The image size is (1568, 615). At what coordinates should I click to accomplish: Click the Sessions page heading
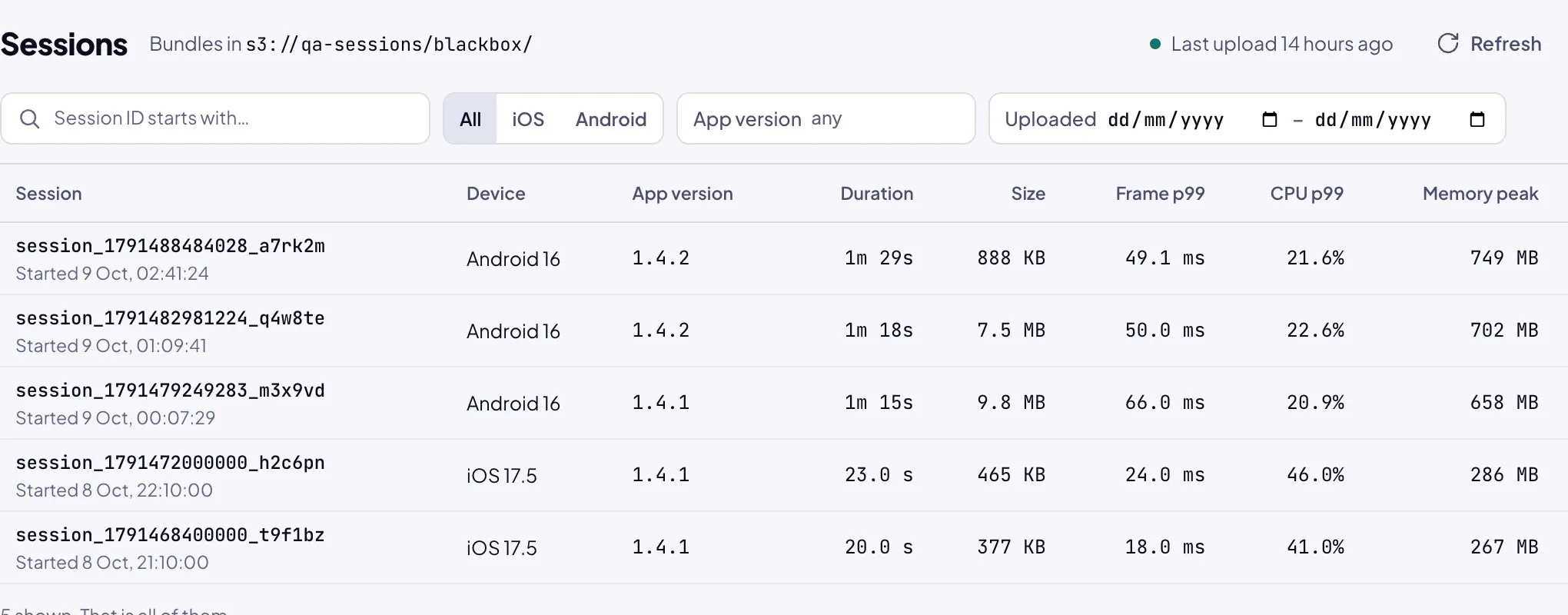click(64, 45)
